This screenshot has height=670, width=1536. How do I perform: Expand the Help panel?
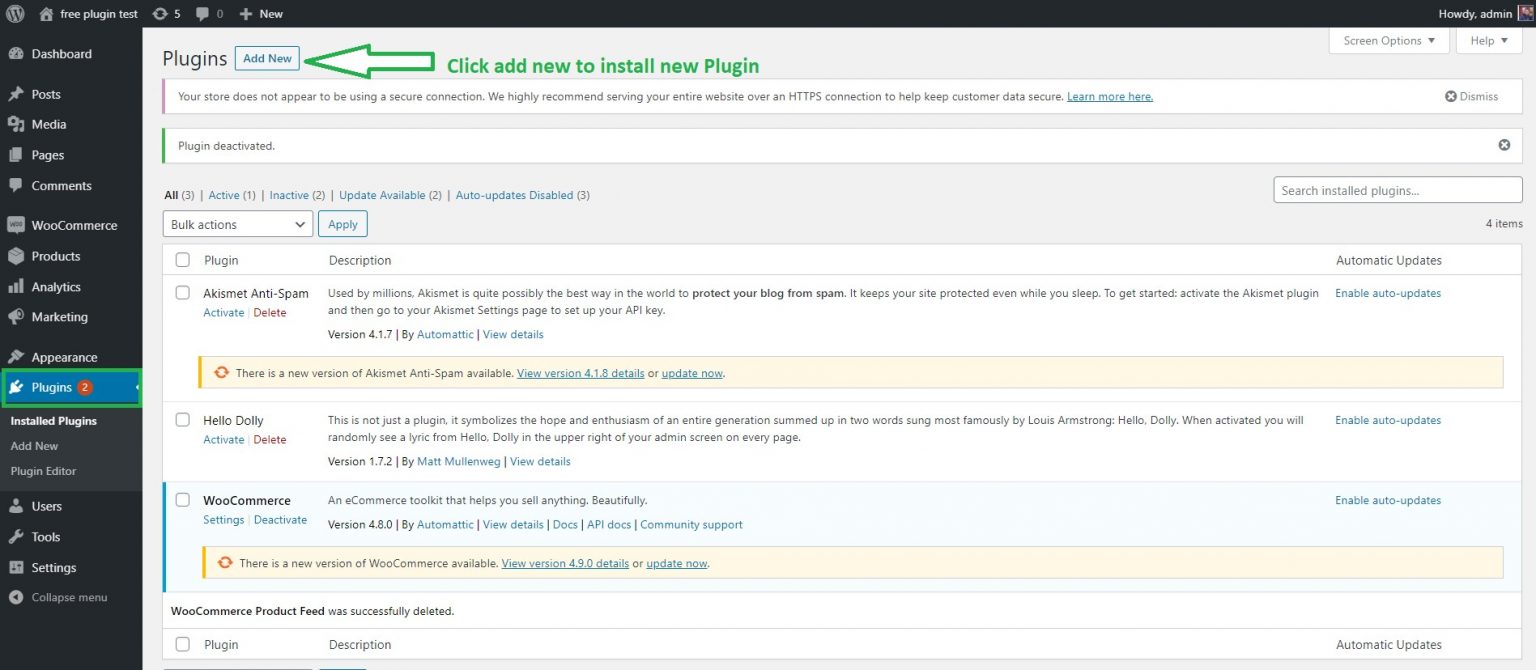(1488, 40)
